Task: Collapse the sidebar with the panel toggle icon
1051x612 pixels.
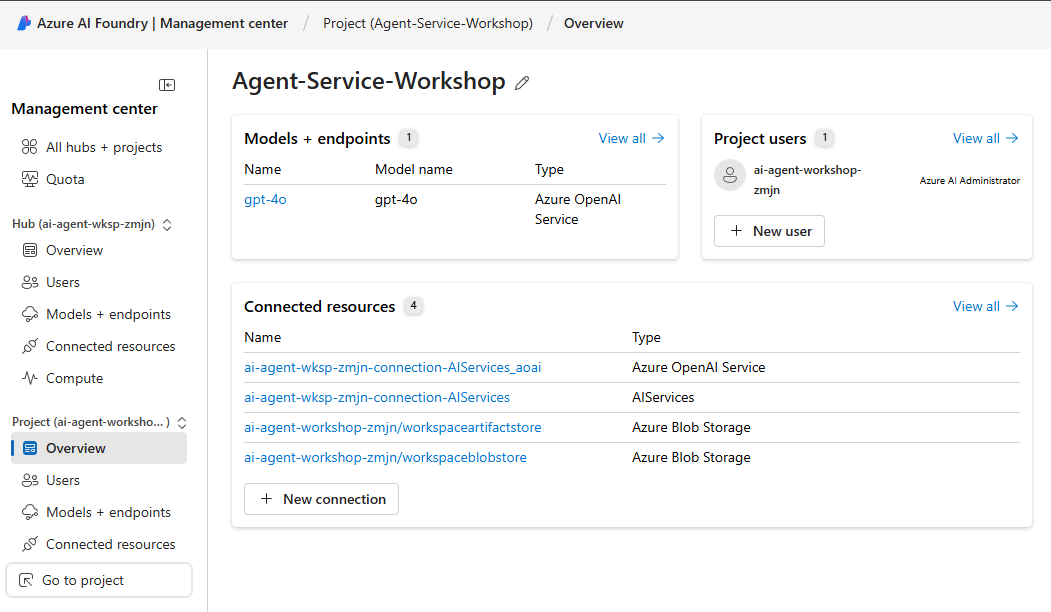Action: pyautogui.click(x=167, y=85)
